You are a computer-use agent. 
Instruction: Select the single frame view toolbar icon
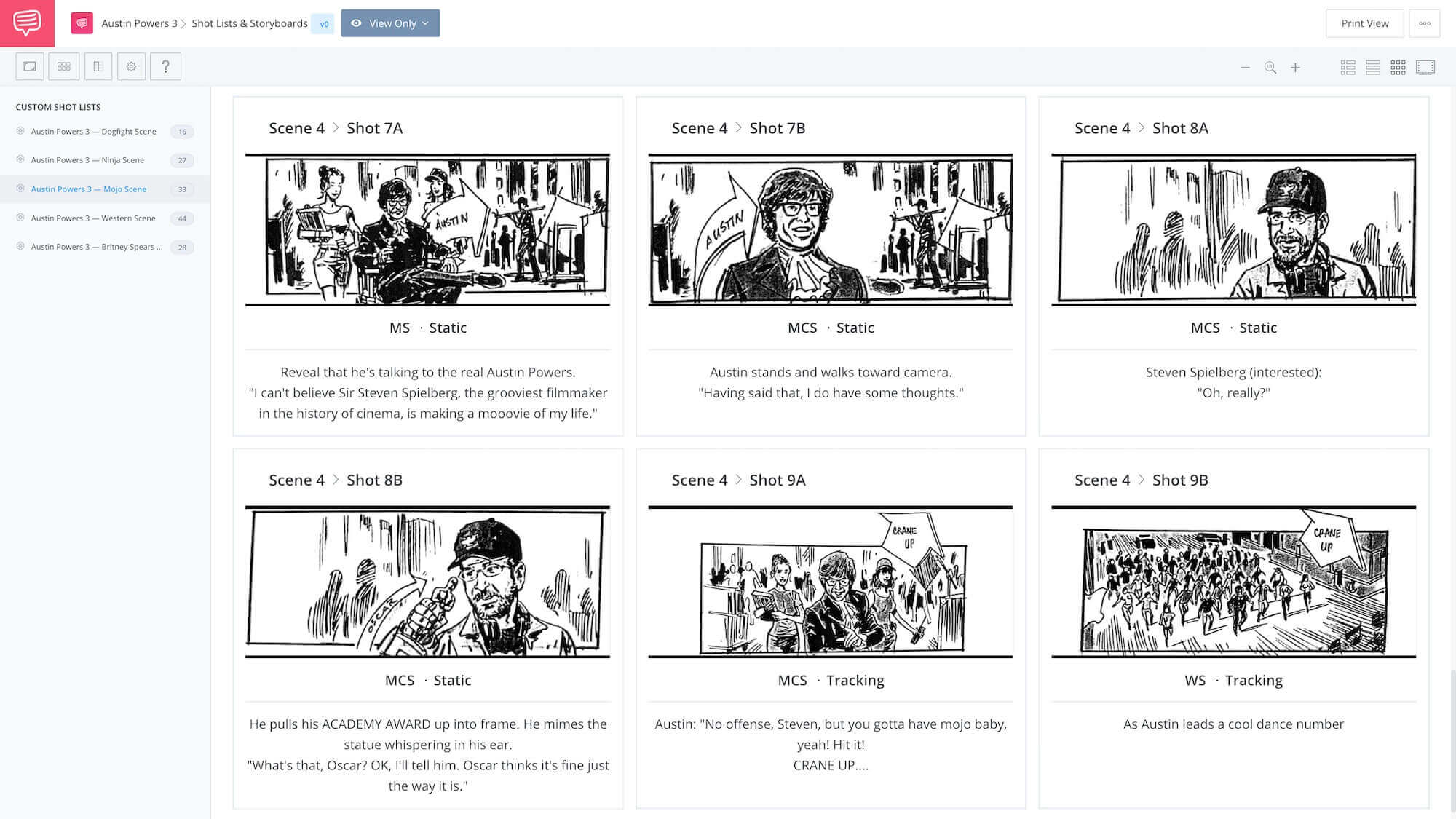click(x=30, y=66)
